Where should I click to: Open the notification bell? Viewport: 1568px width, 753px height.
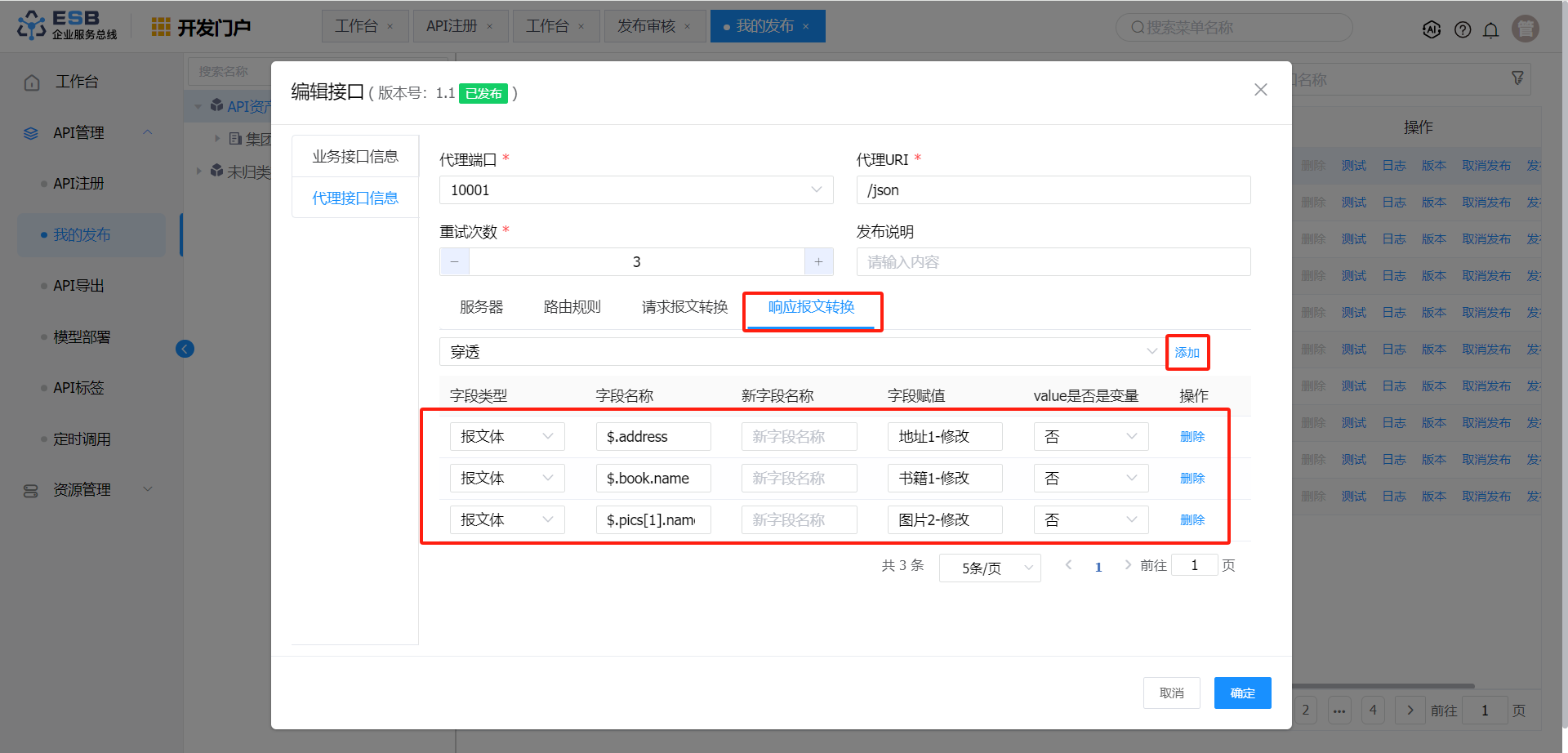(1491, 30)
